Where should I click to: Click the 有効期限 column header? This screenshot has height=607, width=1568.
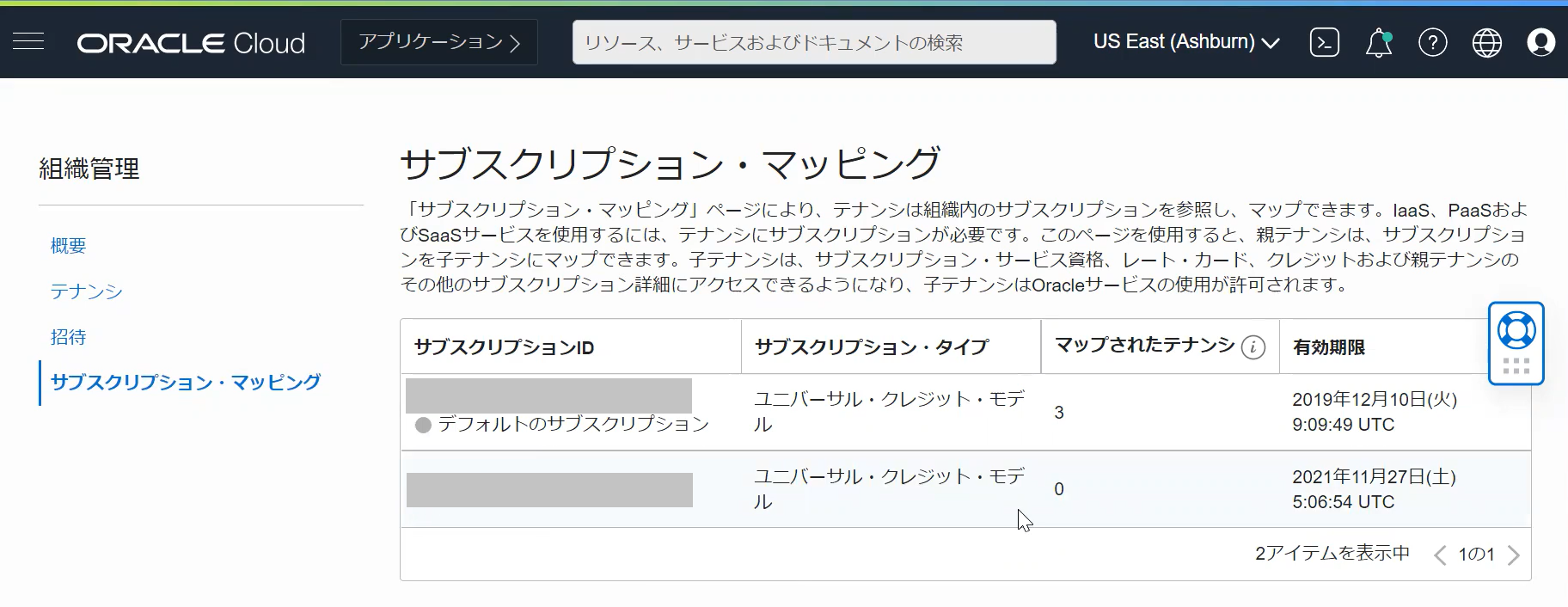[1329, 347]
